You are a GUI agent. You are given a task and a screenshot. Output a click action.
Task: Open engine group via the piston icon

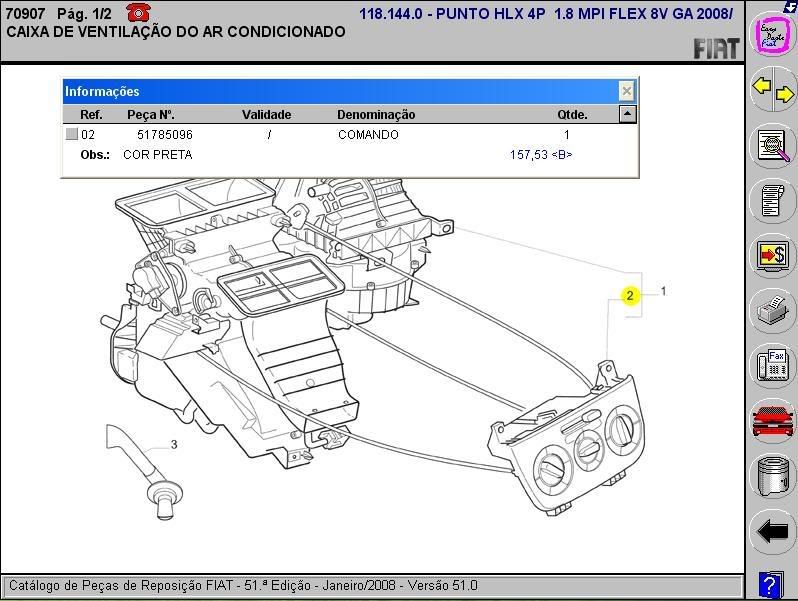pyautogui.click(x=773, y=476)
